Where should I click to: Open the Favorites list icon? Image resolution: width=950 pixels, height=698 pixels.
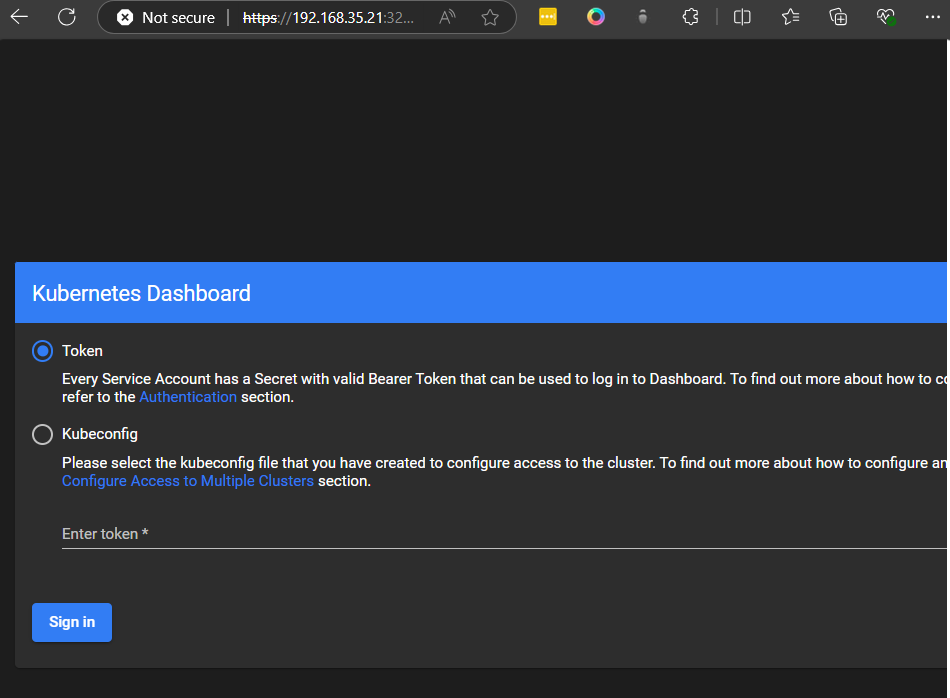coord(790,17)
